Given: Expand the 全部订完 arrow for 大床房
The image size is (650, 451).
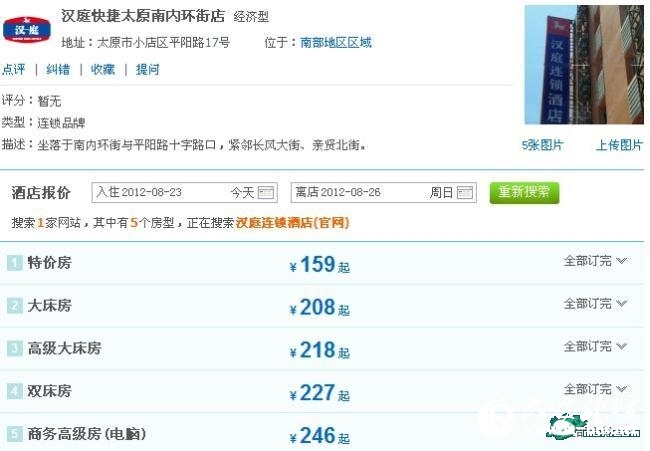Looking at the screenshot, I should coord(621,303).
